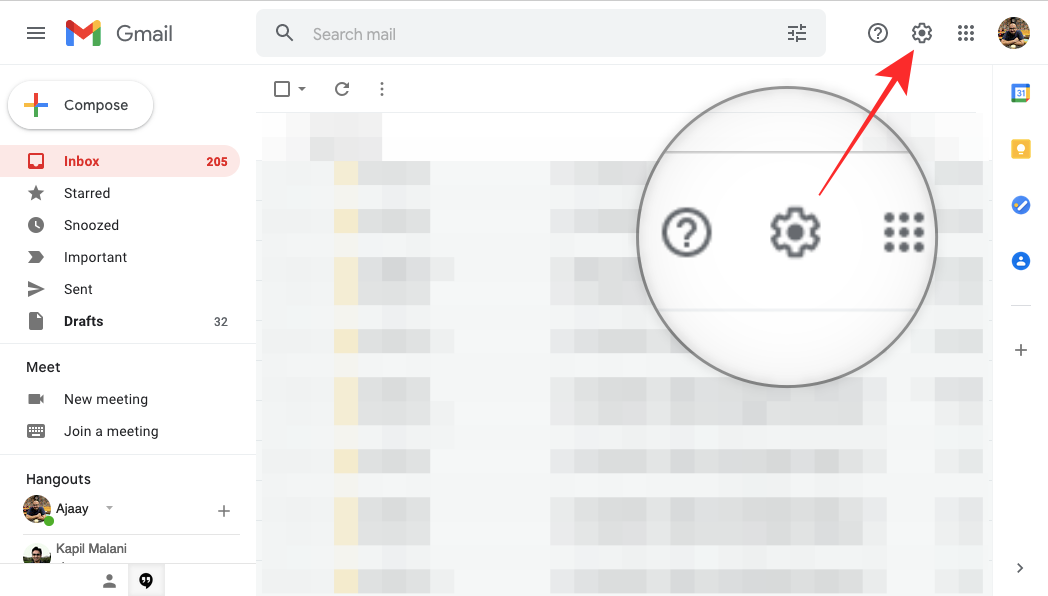This screenshot has height=596, width=1048.
Task: Open the More options three-dot menu
Action: (382, 89)
